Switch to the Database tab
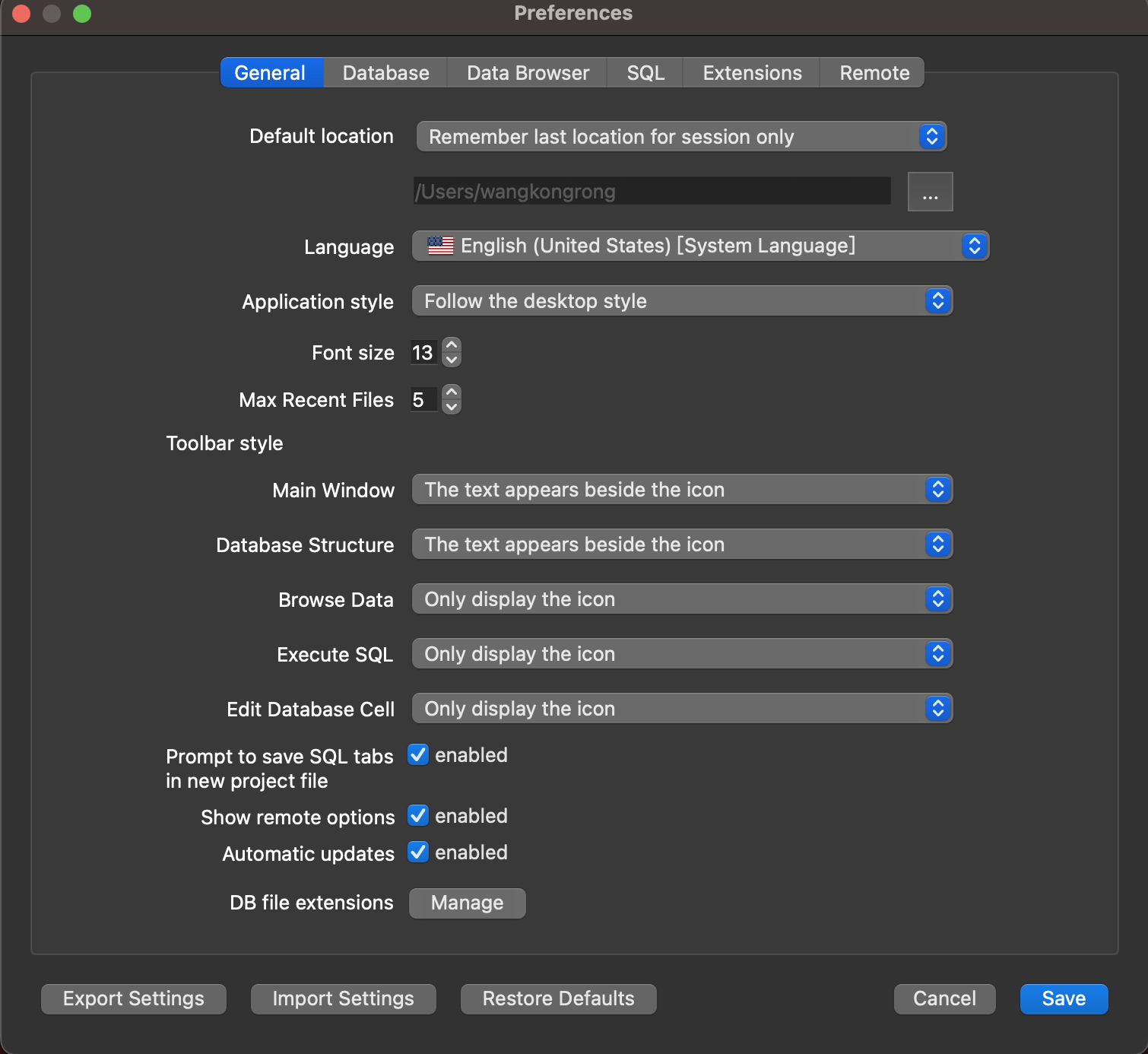The height and width of the screenshot is (1054, 1148). [385, 72]
